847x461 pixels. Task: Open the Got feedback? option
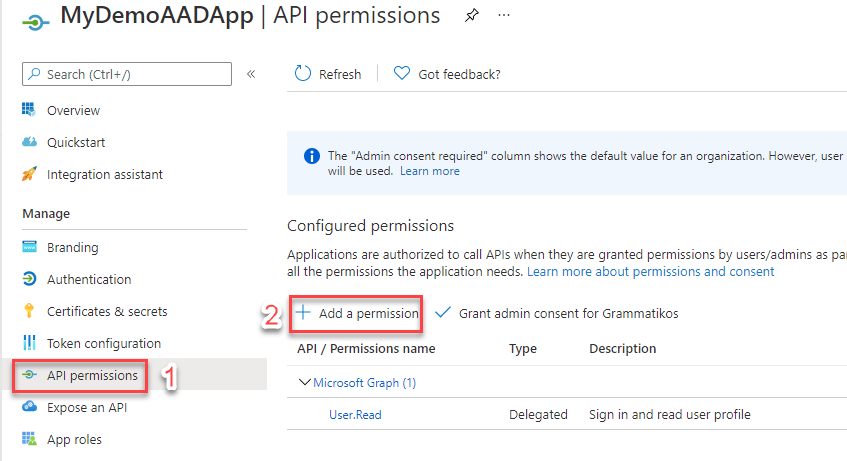click(459, 74)
